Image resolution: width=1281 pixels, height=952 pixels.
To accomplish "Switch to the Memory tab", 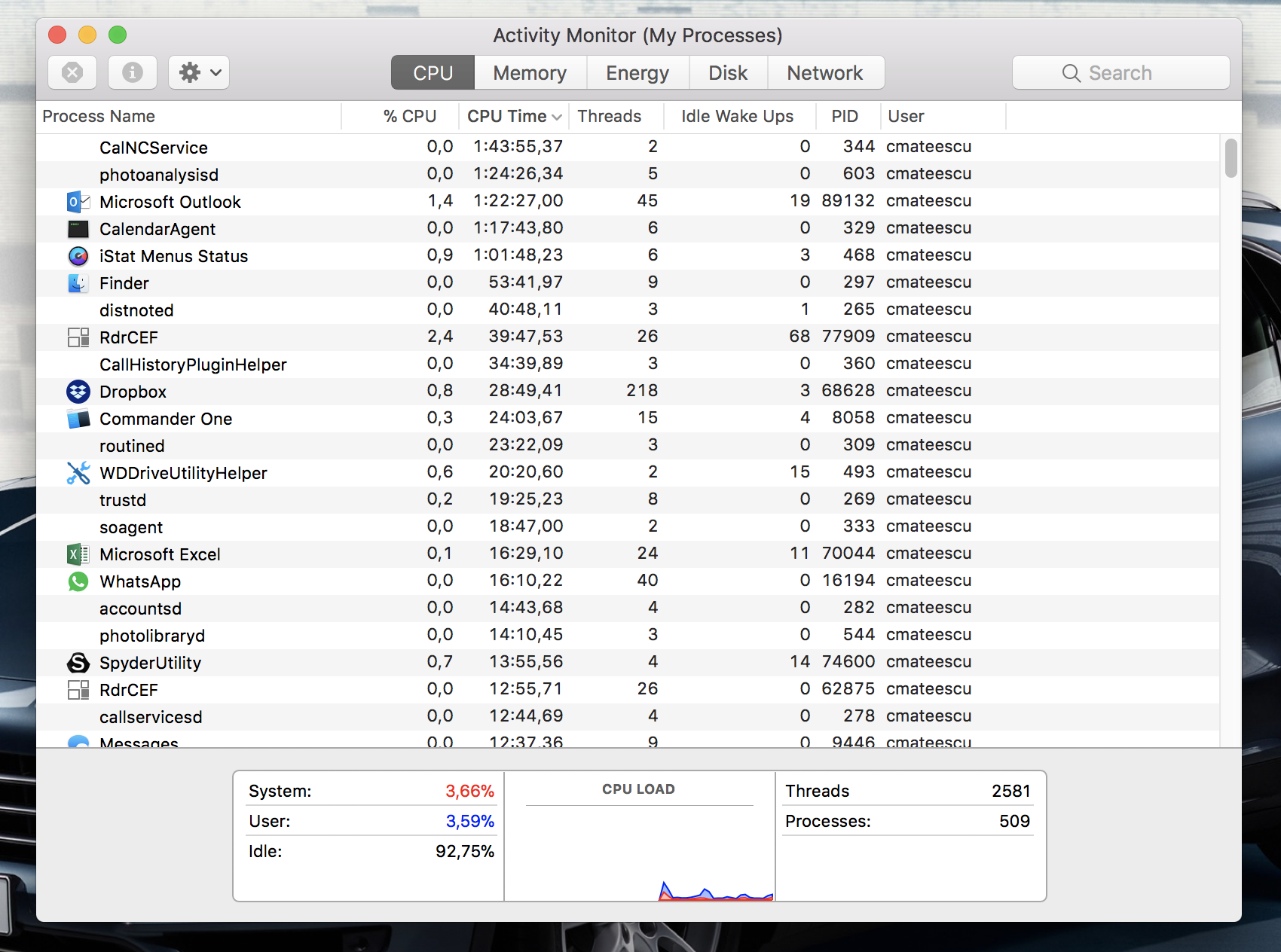I will [530, 72].
